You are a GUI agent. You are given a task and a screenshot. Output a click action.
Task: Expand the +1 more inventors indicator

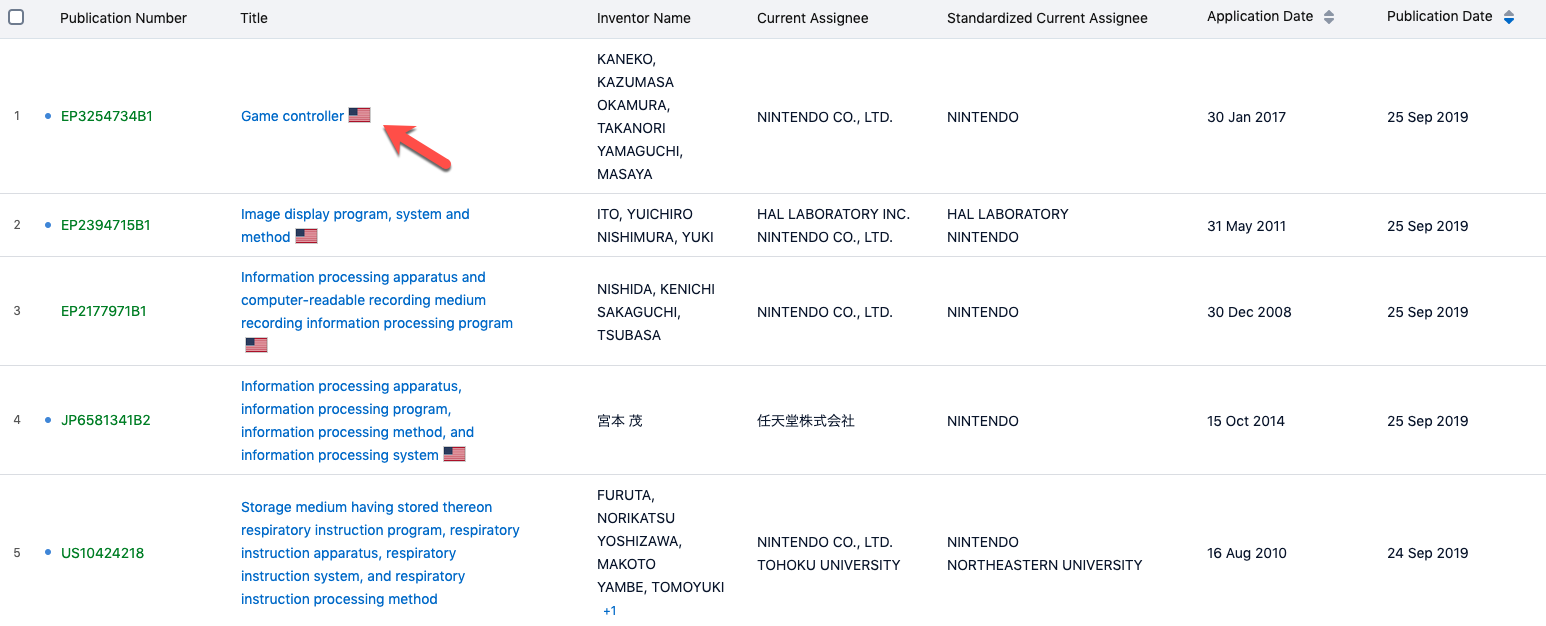coord(609,610)
